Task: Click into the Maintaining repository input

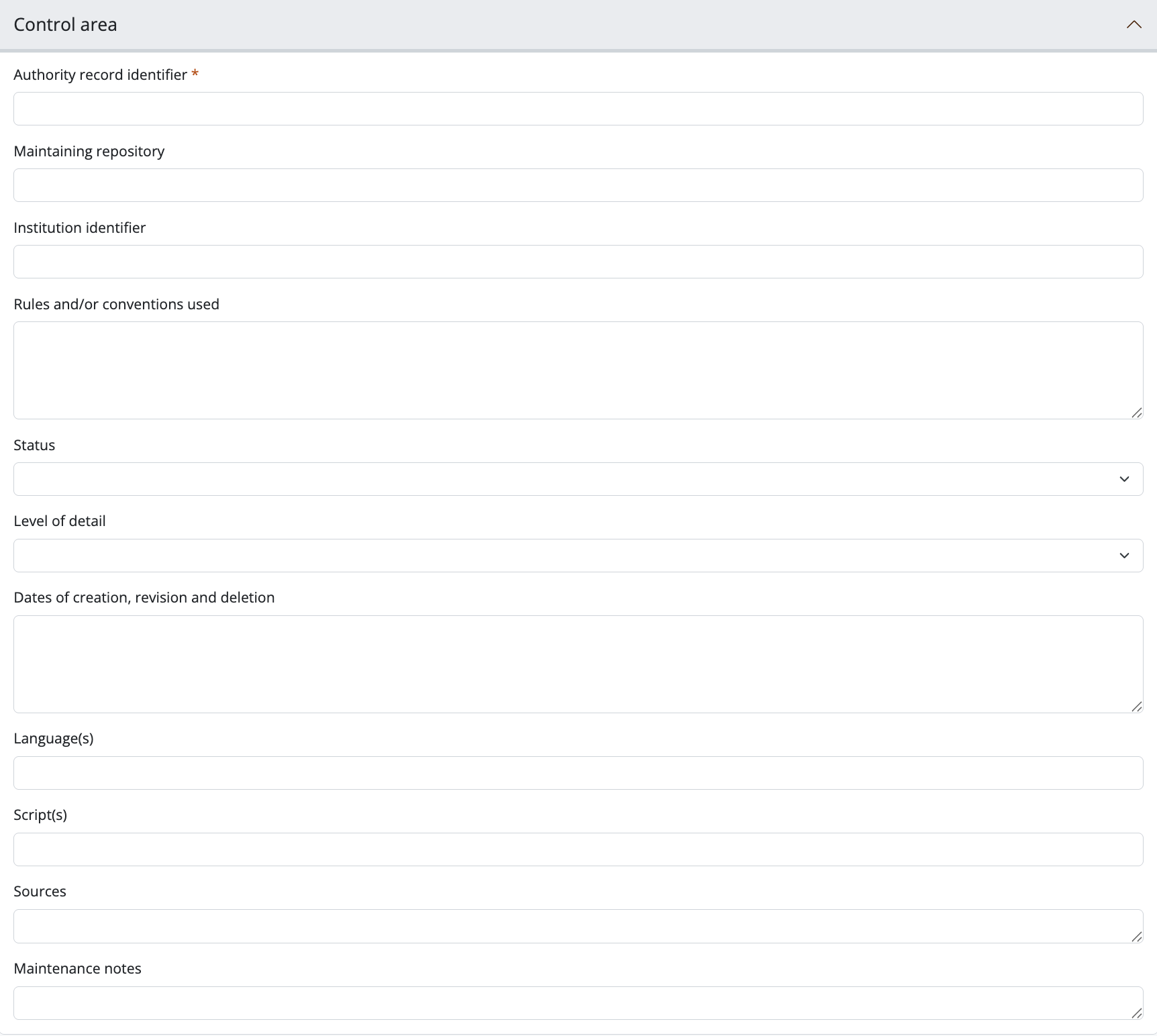Action: [578, 185]
